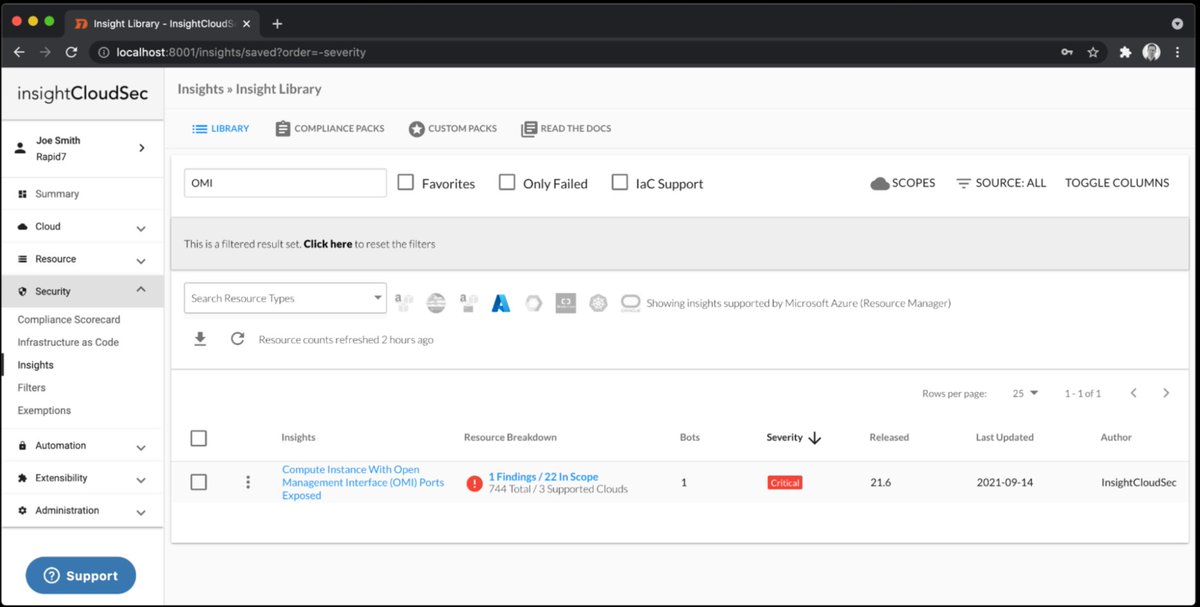The width and height of the screenshot is (1200, 607).
Task: Select the striped globe cloud filter icon
Action: [x=436, y=302]
